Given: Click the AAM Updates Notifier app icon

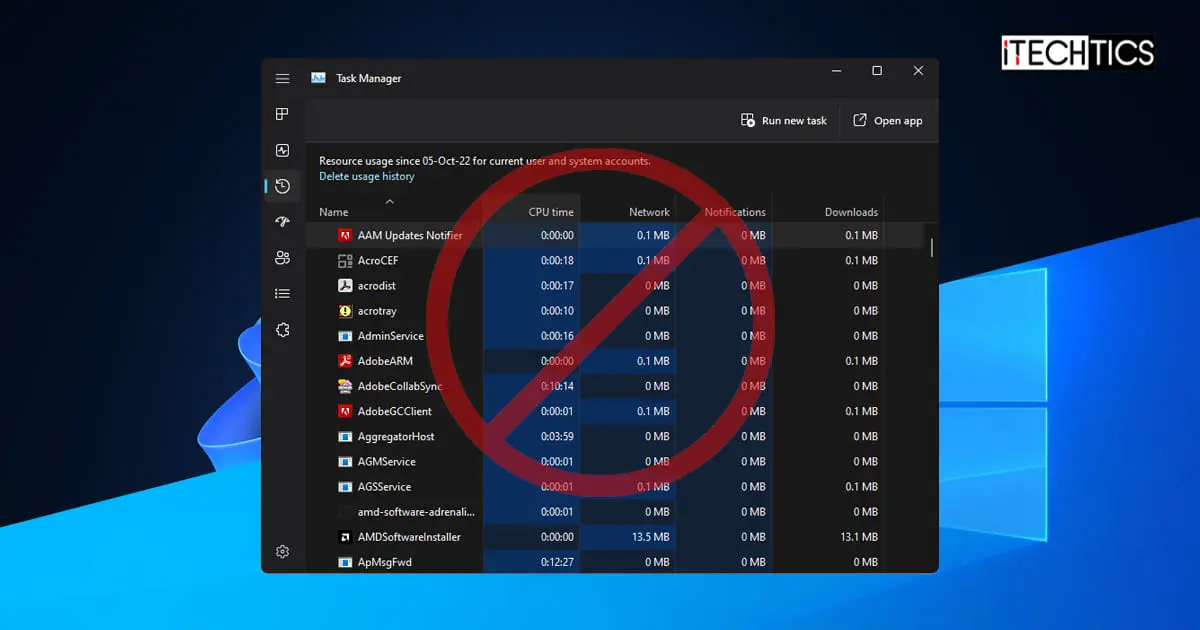Looking at the screenshot, I should coord(344,235).
